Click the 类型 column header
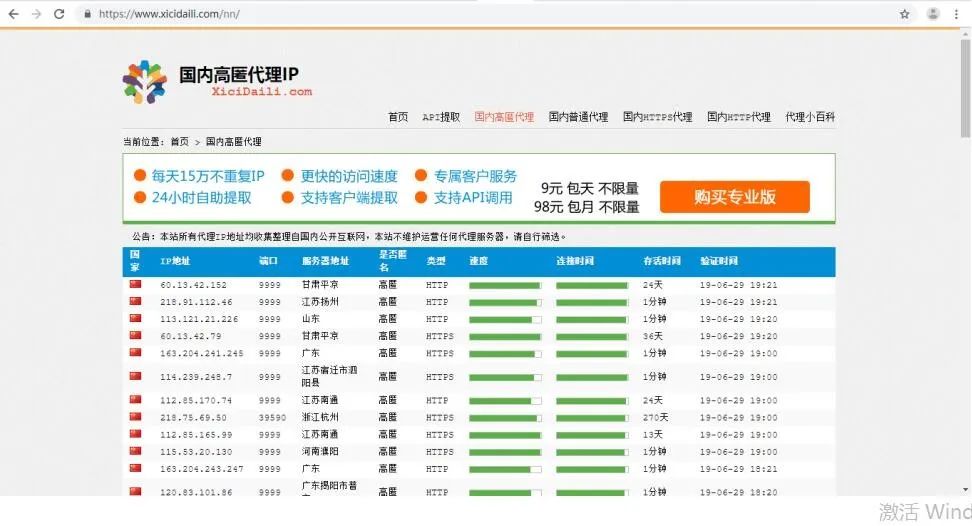Viewport: 972px width, 526px height. tap(436, 261)
